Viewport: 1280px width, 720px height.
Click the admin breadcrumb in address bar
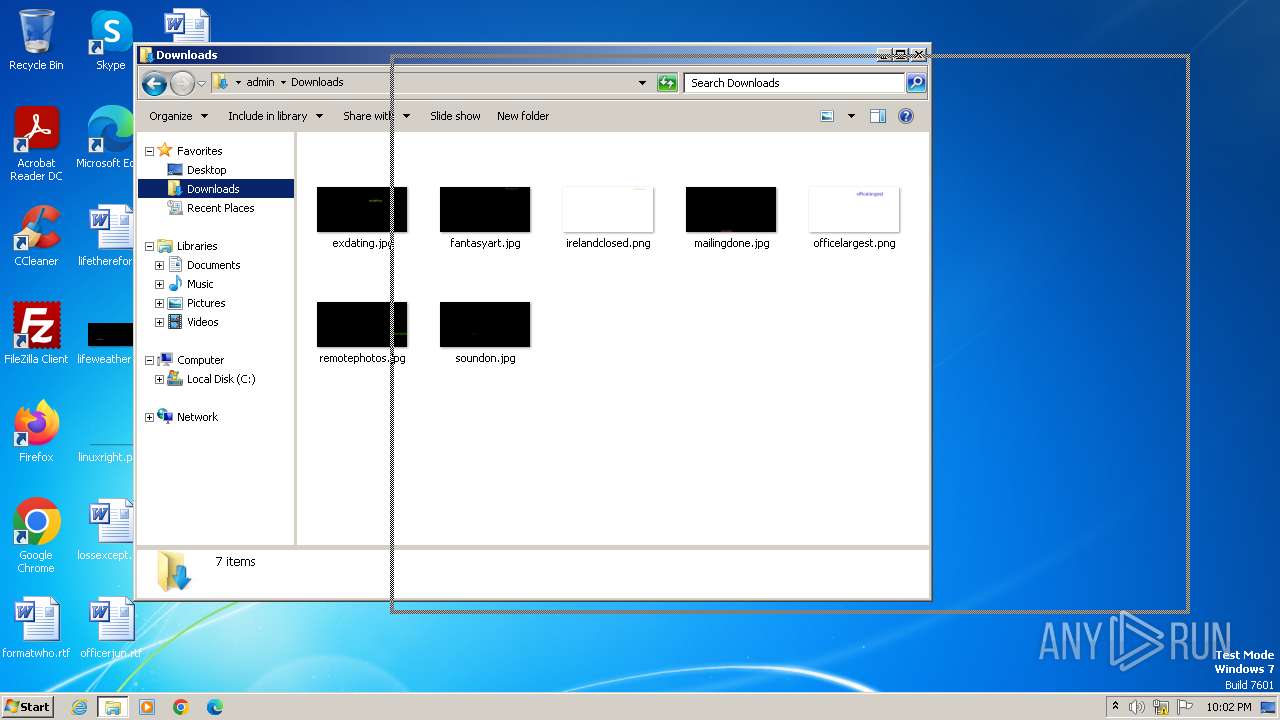pyautogui.click(x=260, y=83)
